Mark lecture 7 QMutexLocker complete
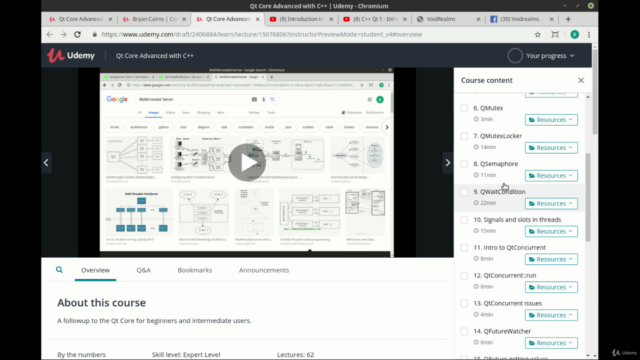 click(x=464, y=136)
